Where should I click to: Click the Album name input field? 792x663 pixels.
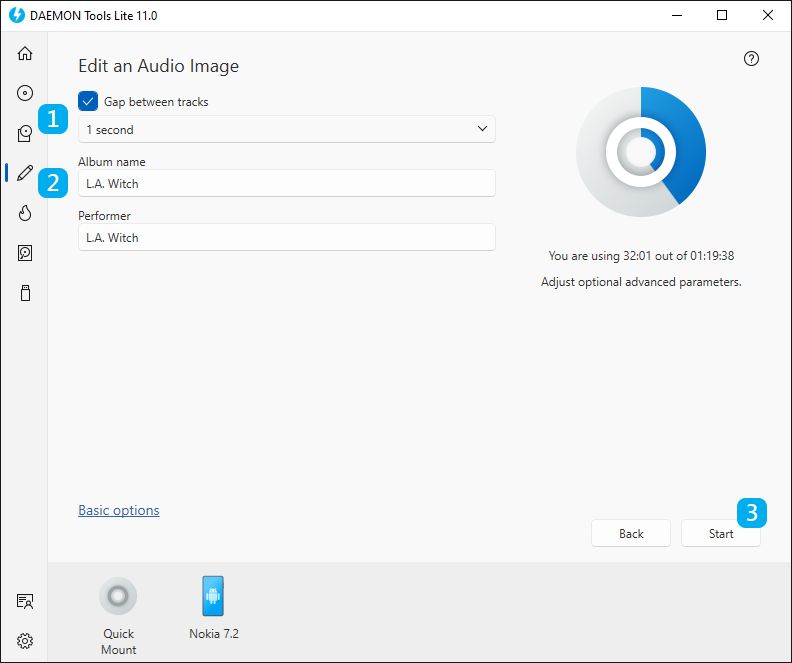coord(286,183)
